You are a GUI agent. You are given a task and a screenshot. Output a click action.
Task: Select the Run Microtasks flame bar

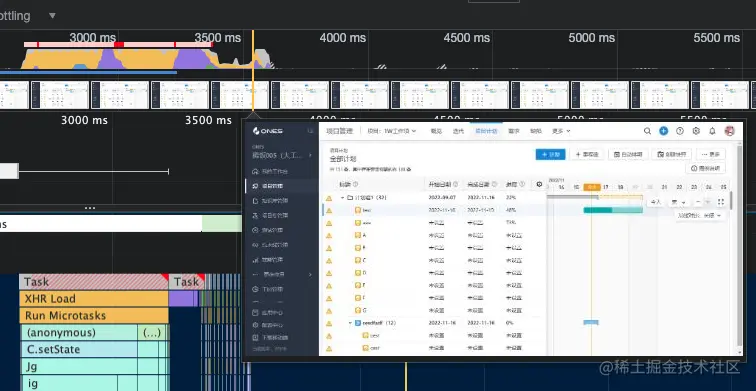94,316
